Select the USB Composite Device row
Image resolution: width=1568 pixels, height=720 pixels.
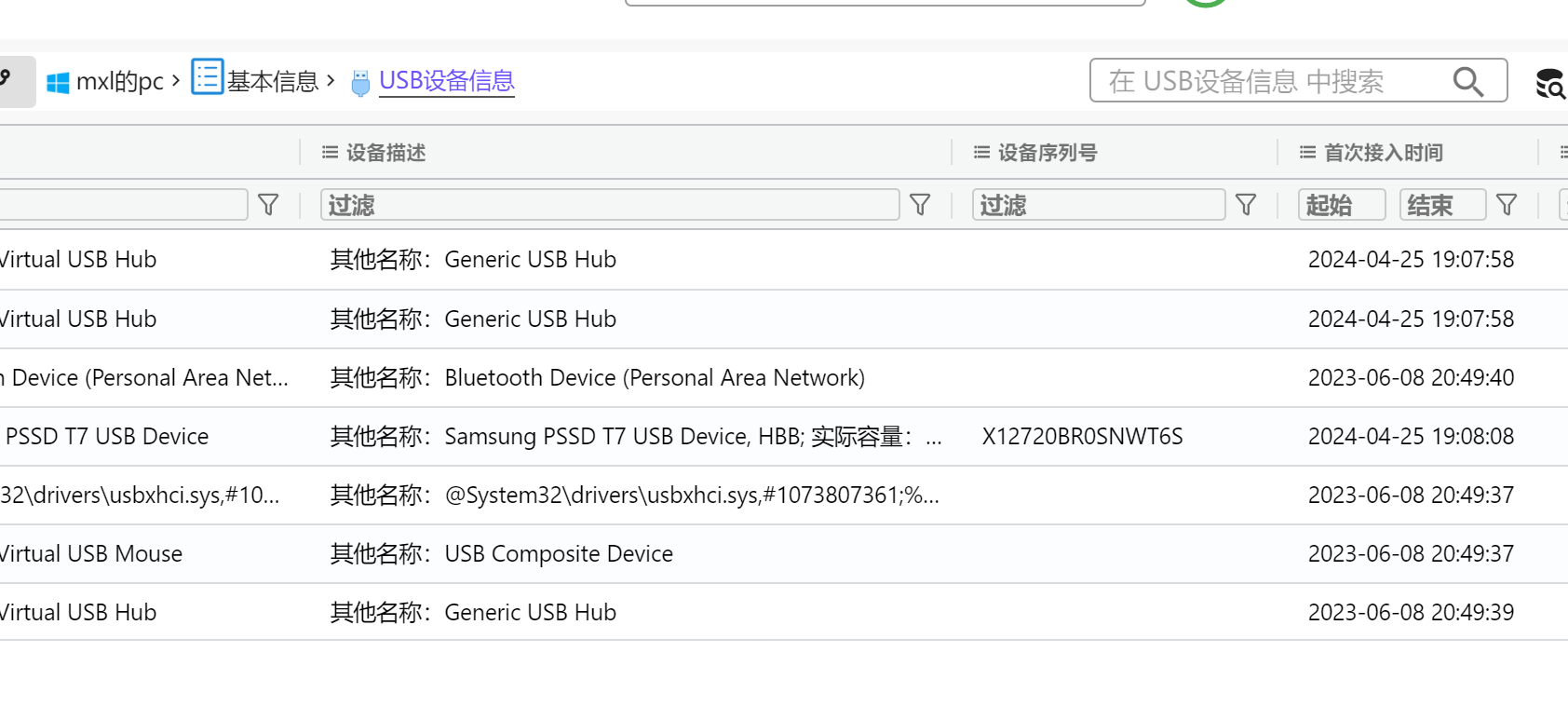click(x=784, y=553)
